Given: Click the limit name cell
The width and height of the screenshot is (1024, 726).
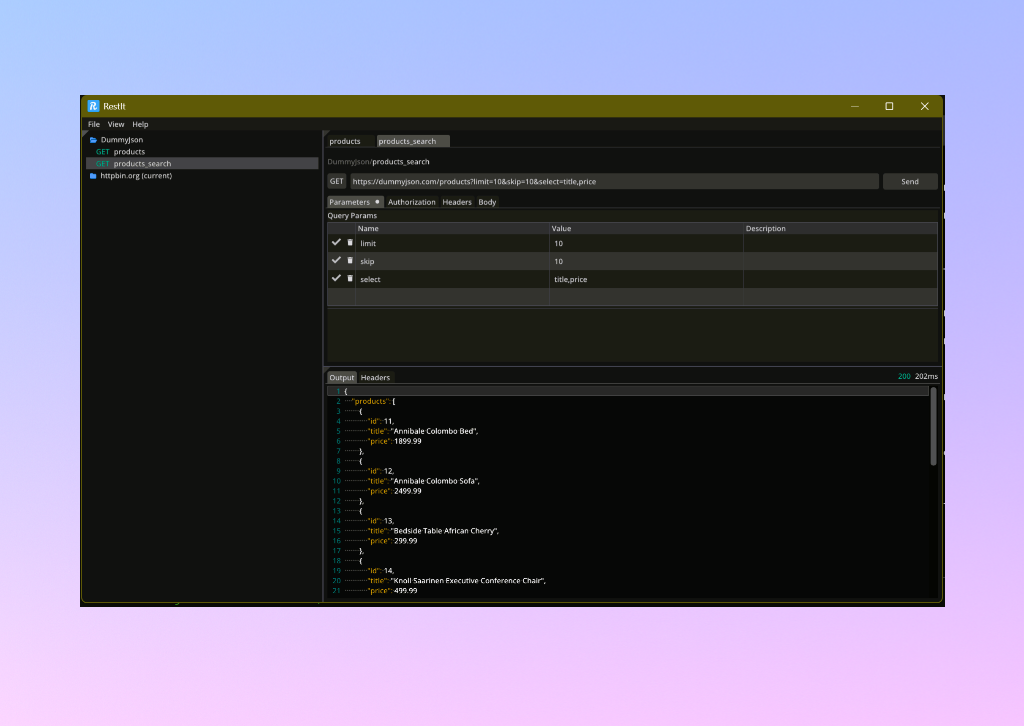Looking at the screenshot, I should [452, 243].
